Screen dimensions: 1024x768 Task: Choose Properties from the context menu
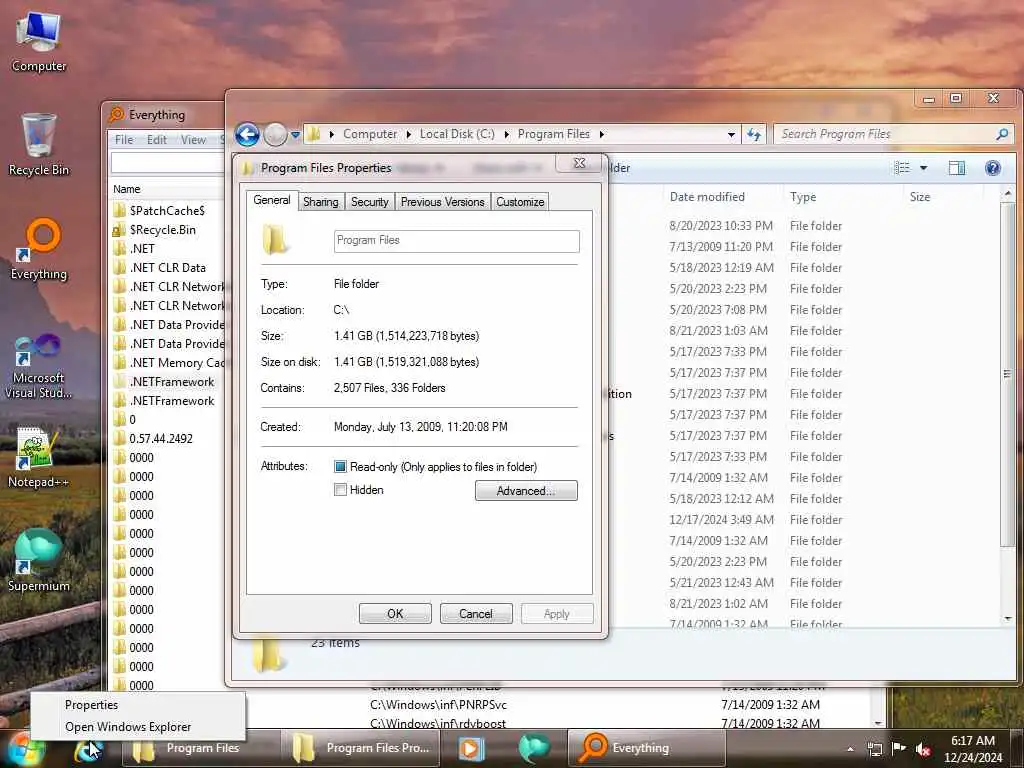tap(91, 705)
